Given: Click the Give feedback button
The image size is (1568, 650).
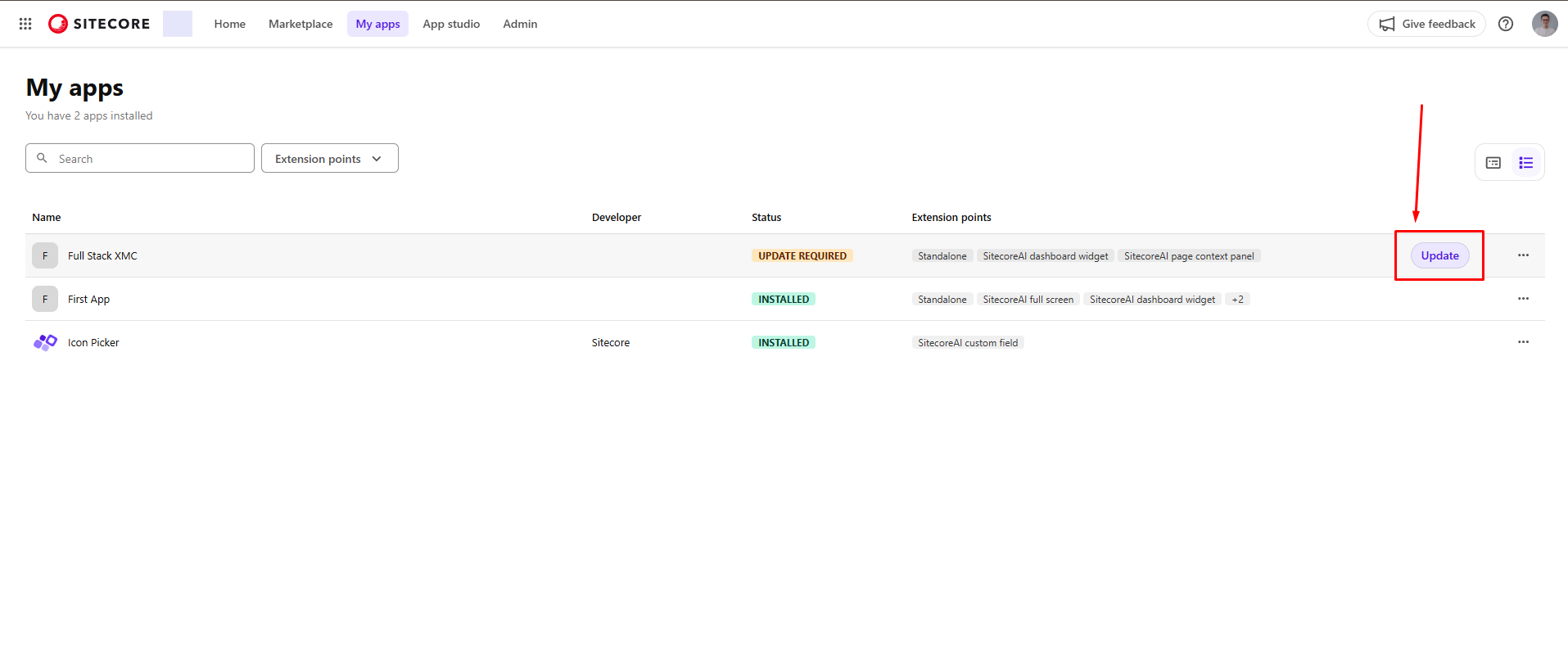Looking at the screenshot, I should tap(1426, 24).
